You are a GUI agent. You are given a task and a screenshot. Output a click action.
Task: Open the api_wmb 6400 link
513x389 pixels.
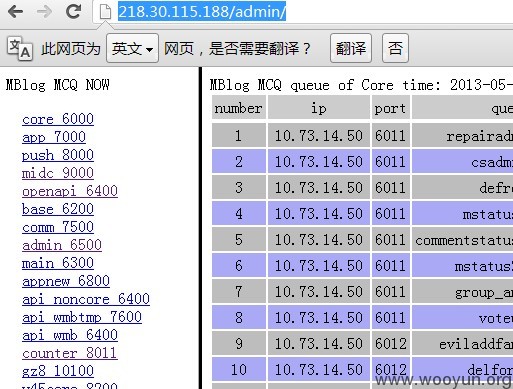[70, 335]
